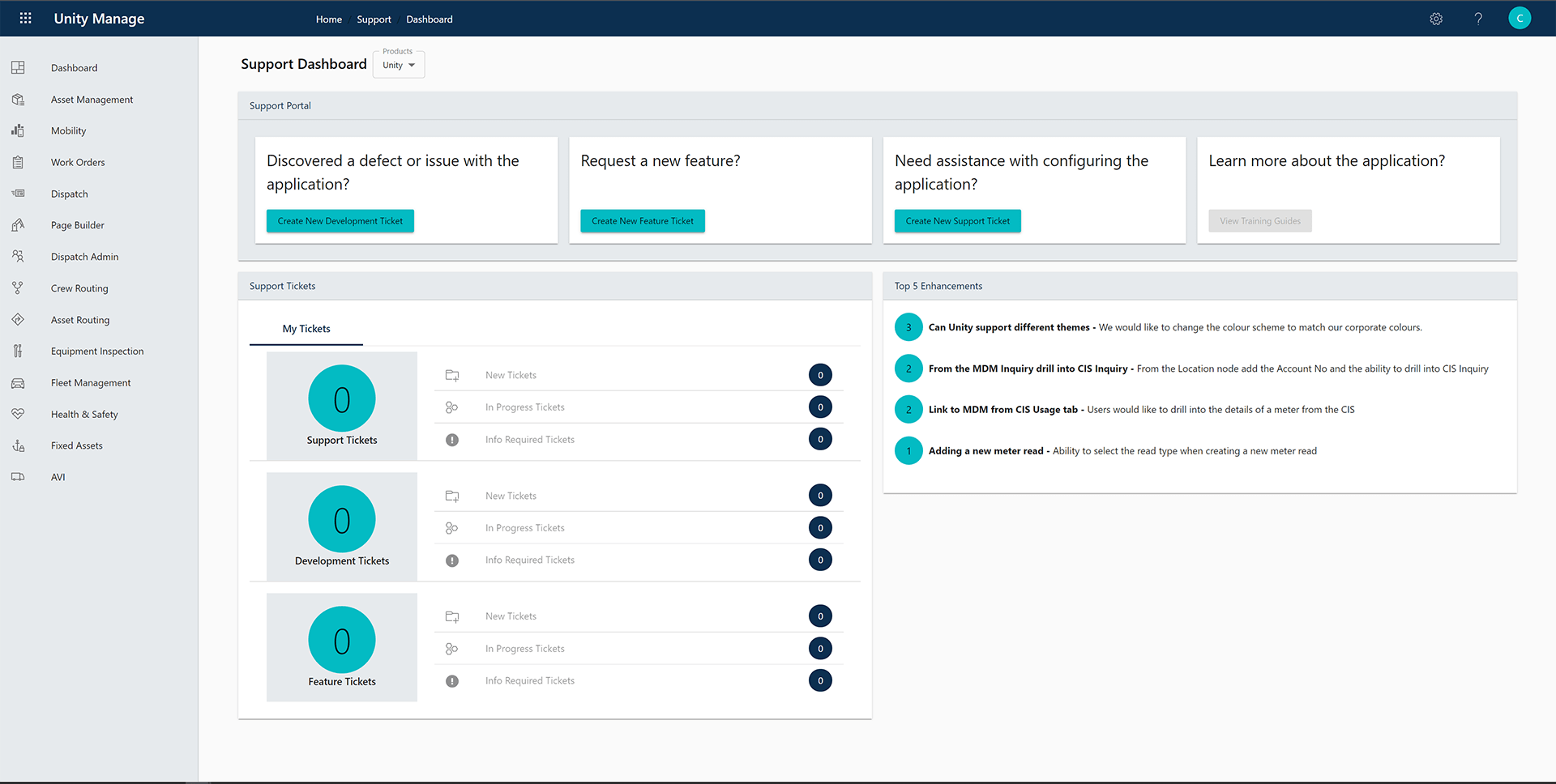This screenshot has height=784, width=1556.
Task: Expand the Products Unity dropdown
Action: [399, 65]
